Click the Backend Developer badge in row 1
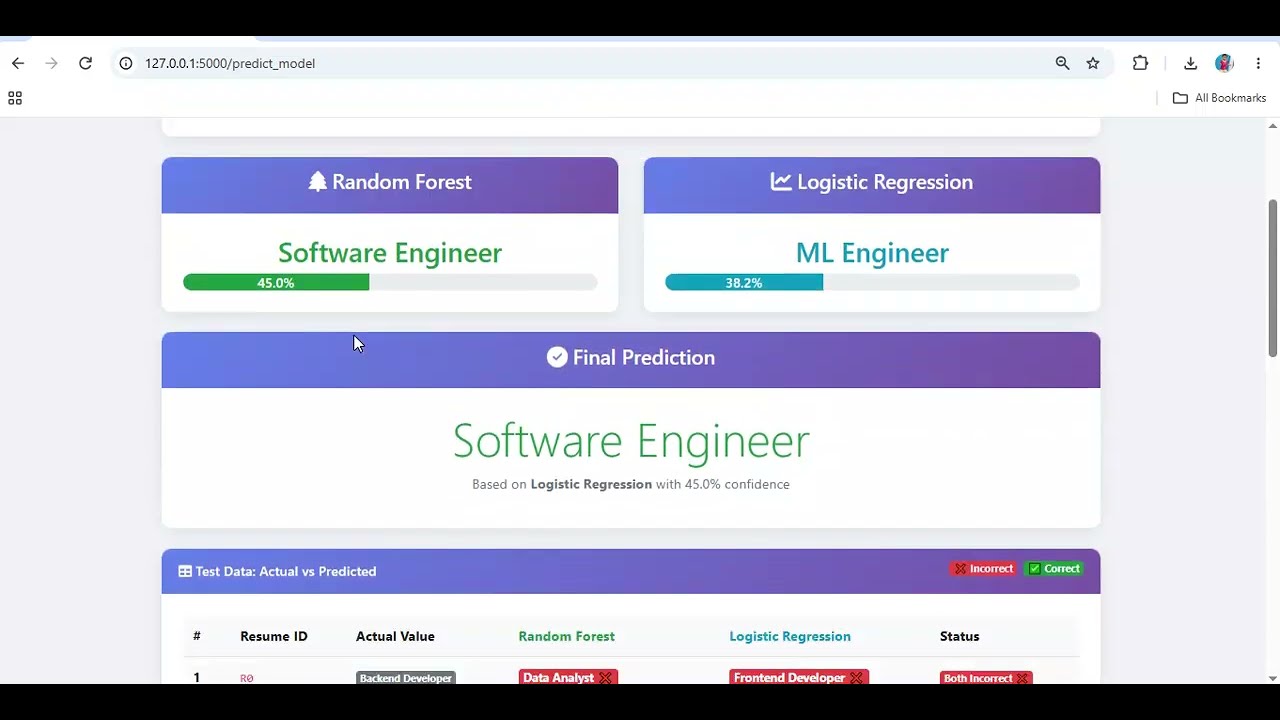Viewport: 1280px width, 720px height. coord(406,678)
